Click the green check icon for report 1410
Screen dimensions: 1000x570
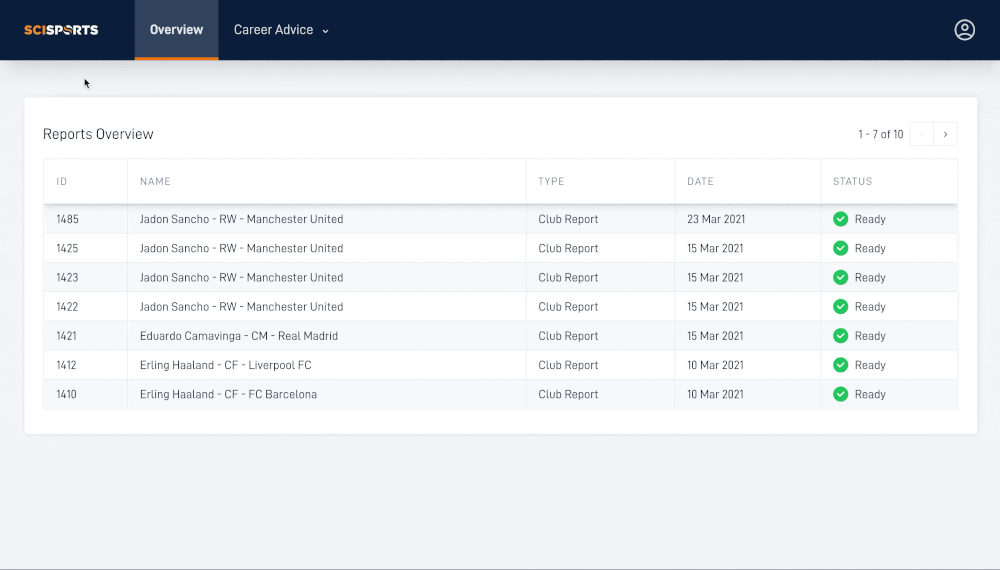click(841, 395)
